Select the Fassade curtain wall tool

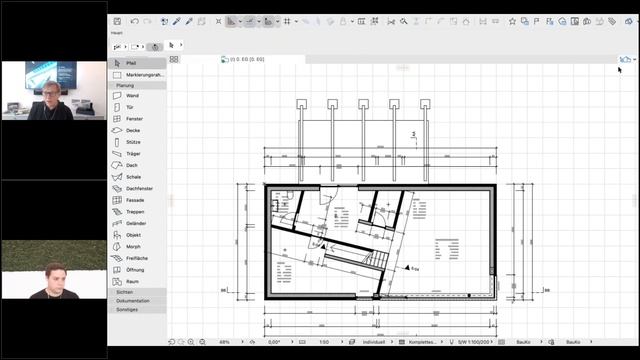point(138,200)
